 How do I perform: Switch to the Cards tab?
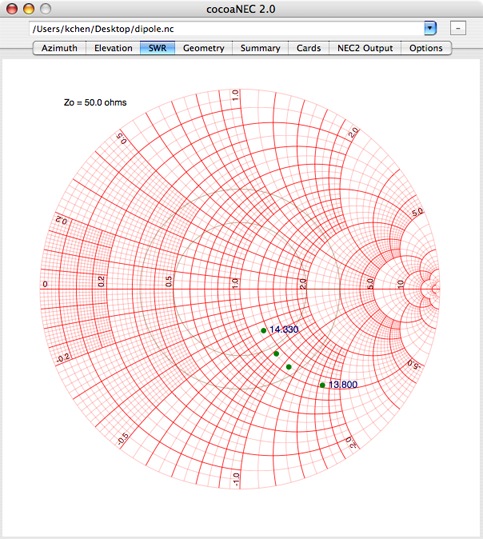click(x=309, y=48)
